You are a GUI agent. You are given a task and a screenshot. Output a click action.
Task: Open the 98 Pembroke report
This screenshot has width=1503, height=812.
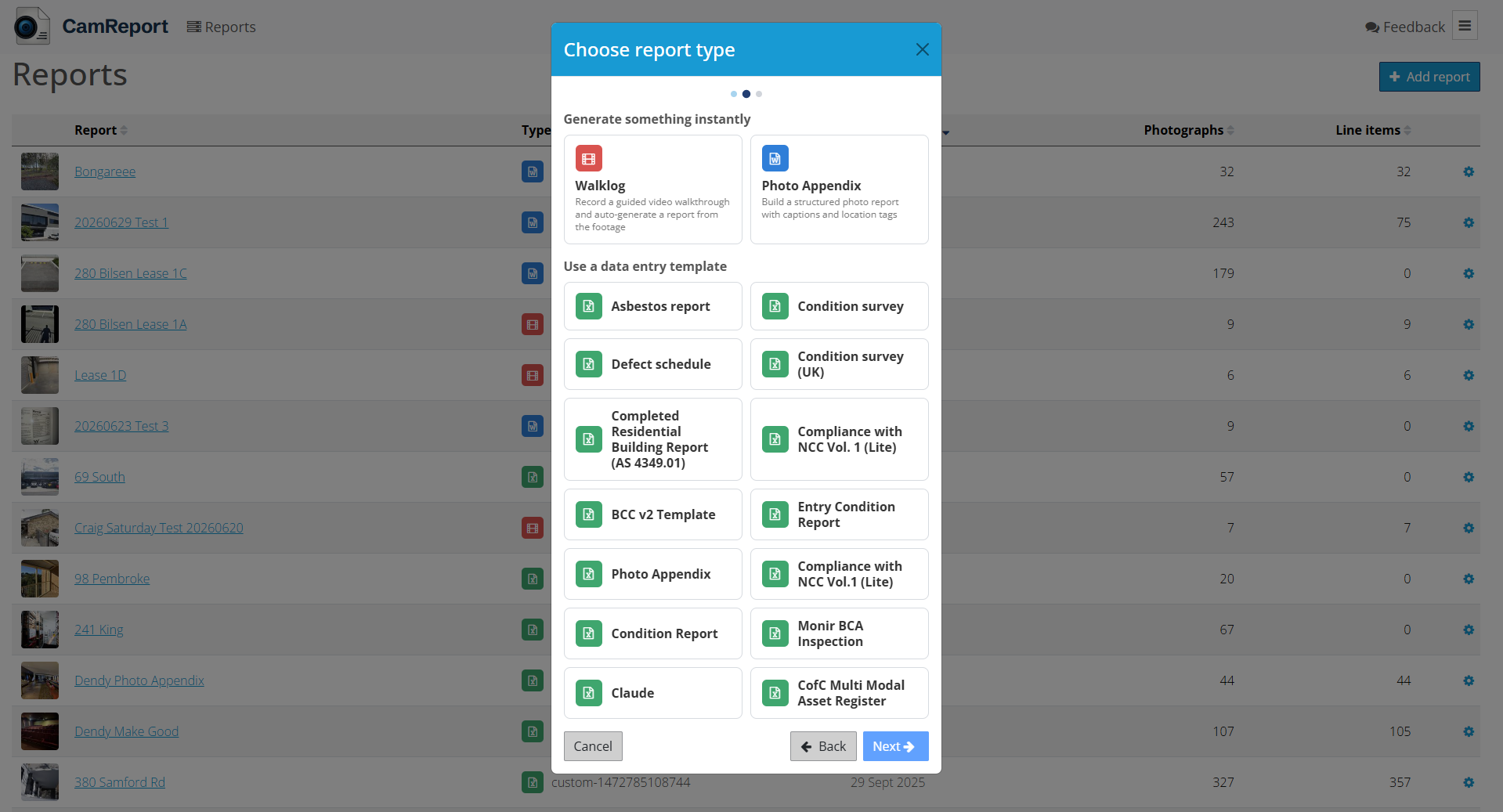(112, 579)
